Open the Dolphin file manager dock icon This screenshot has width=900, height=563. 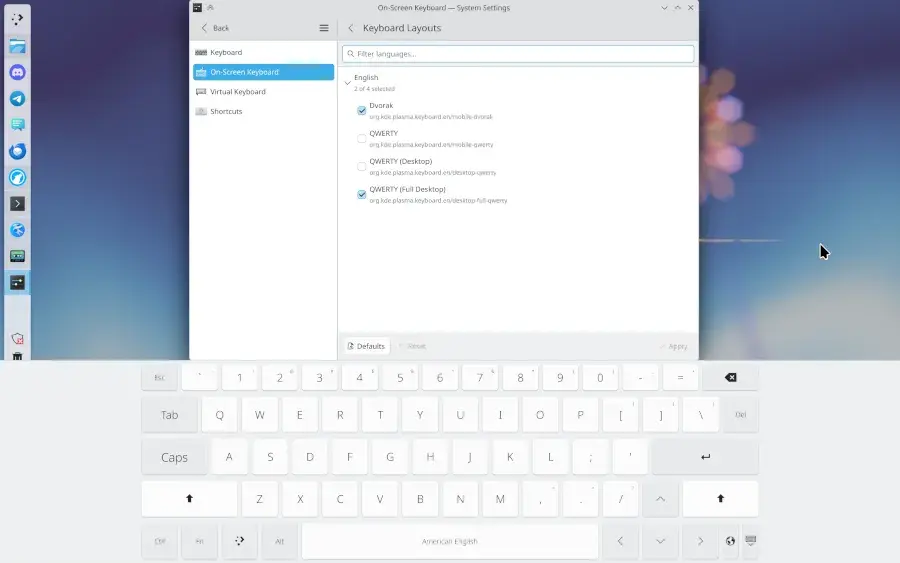coord(17,46)
